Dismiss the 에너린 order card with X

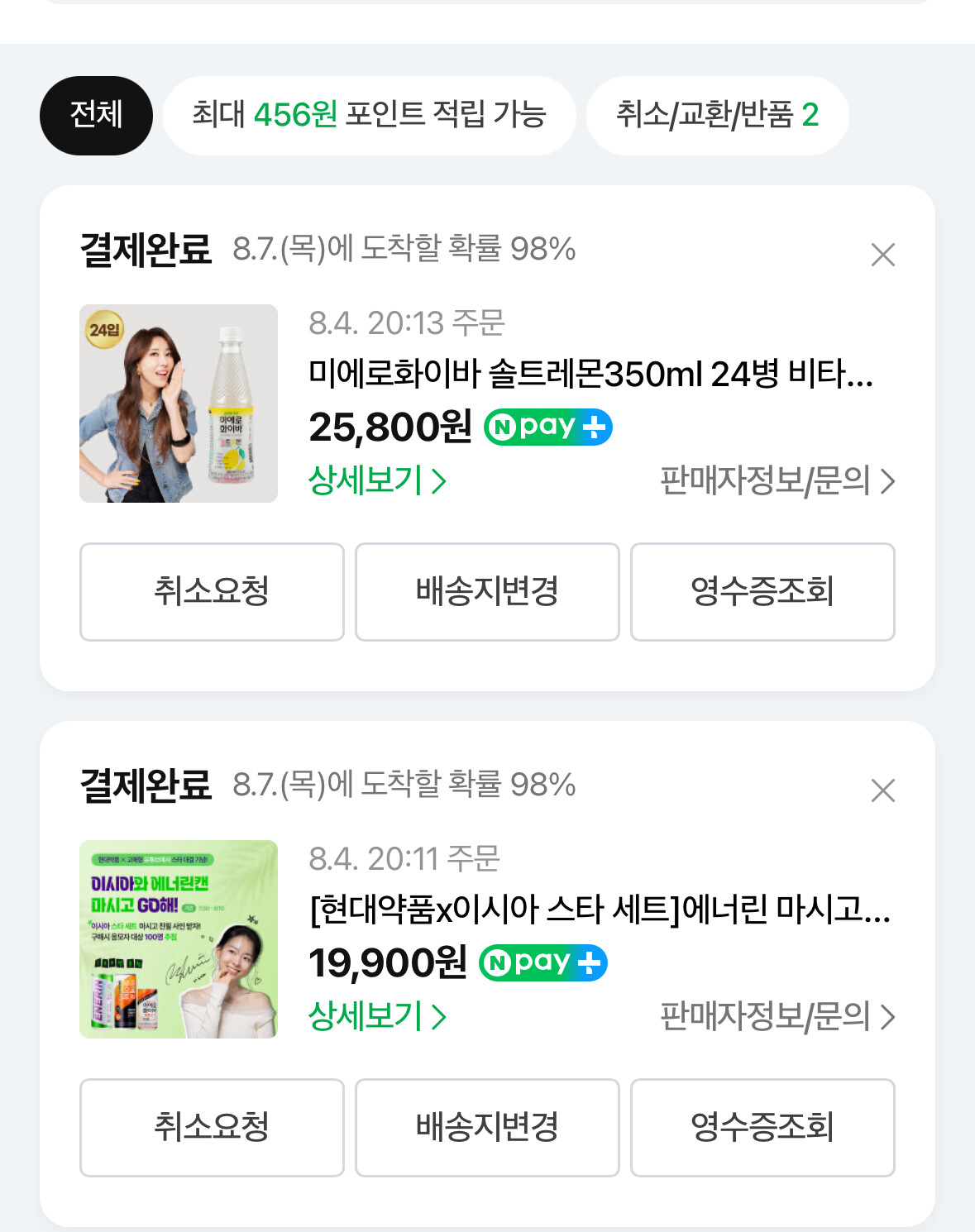click(882, 790)
